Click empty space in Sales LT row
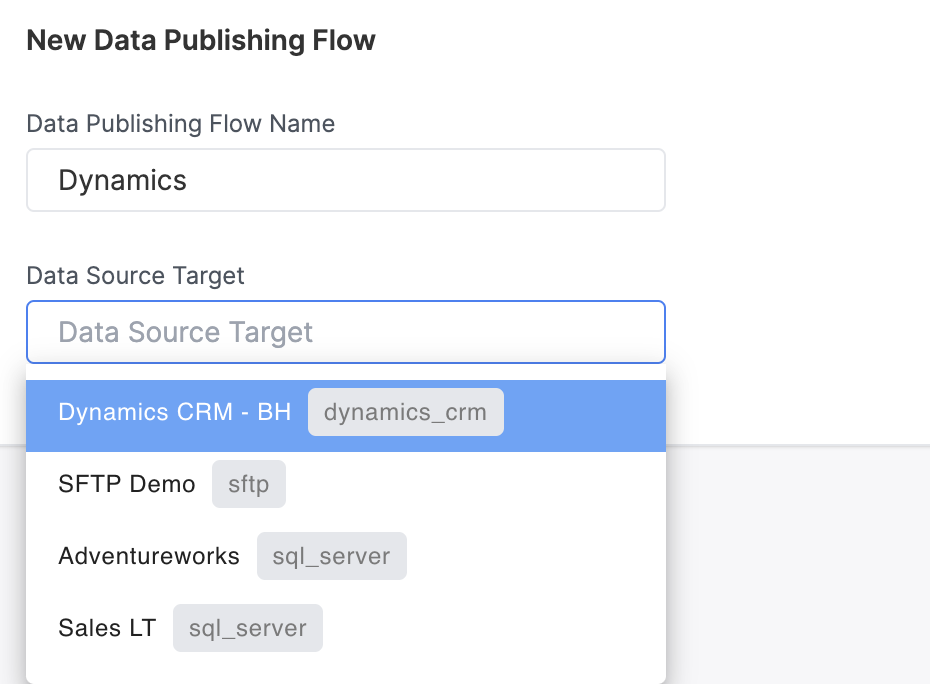 pyautogui.click(x=492, y=628)
